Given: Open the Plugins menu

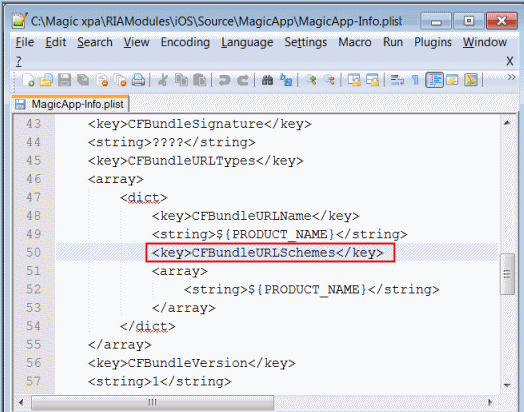Looking at the screenshot, I should 433,42.
